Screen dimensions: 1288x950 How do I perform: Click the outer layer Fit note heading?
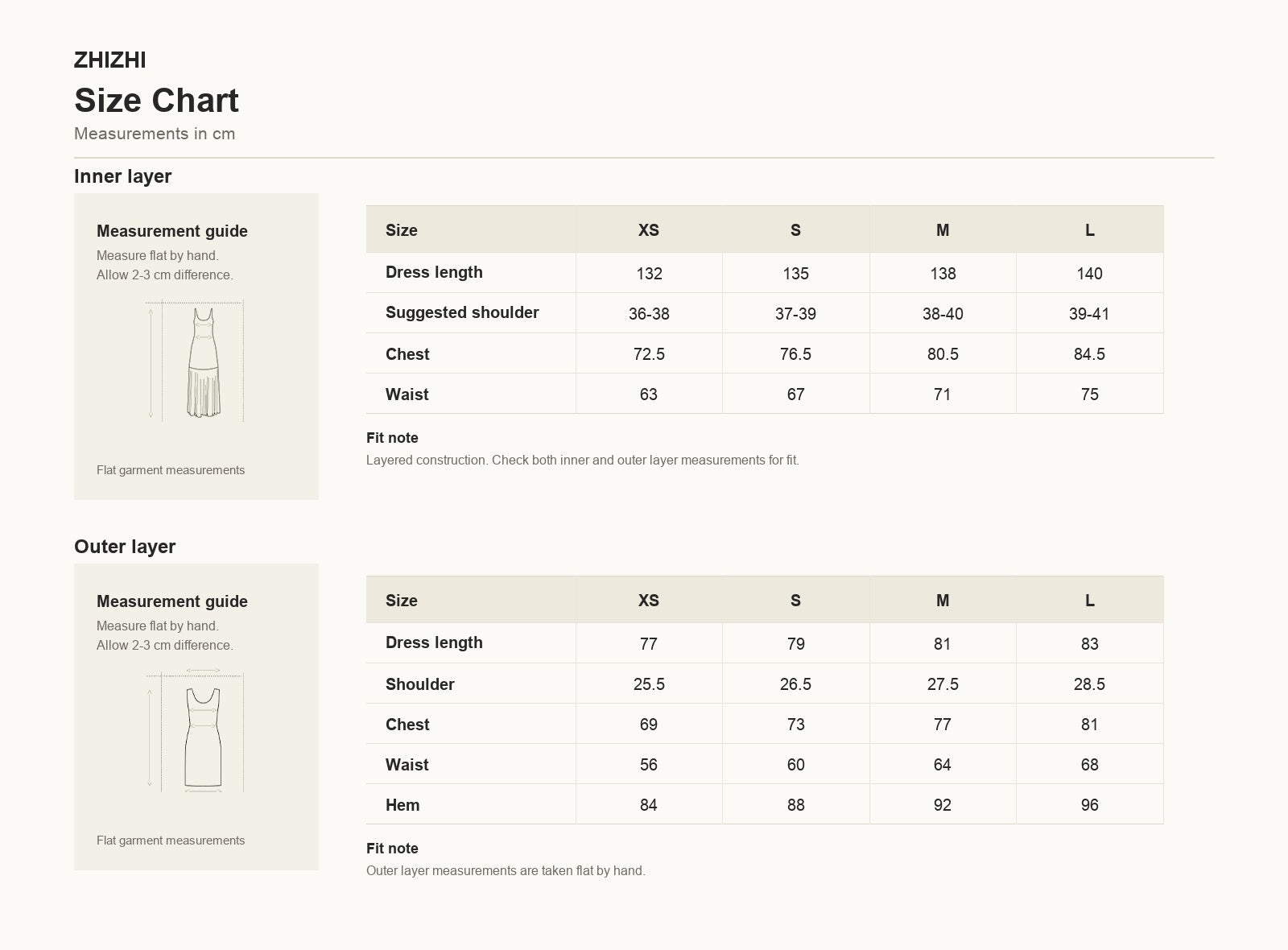392,849
